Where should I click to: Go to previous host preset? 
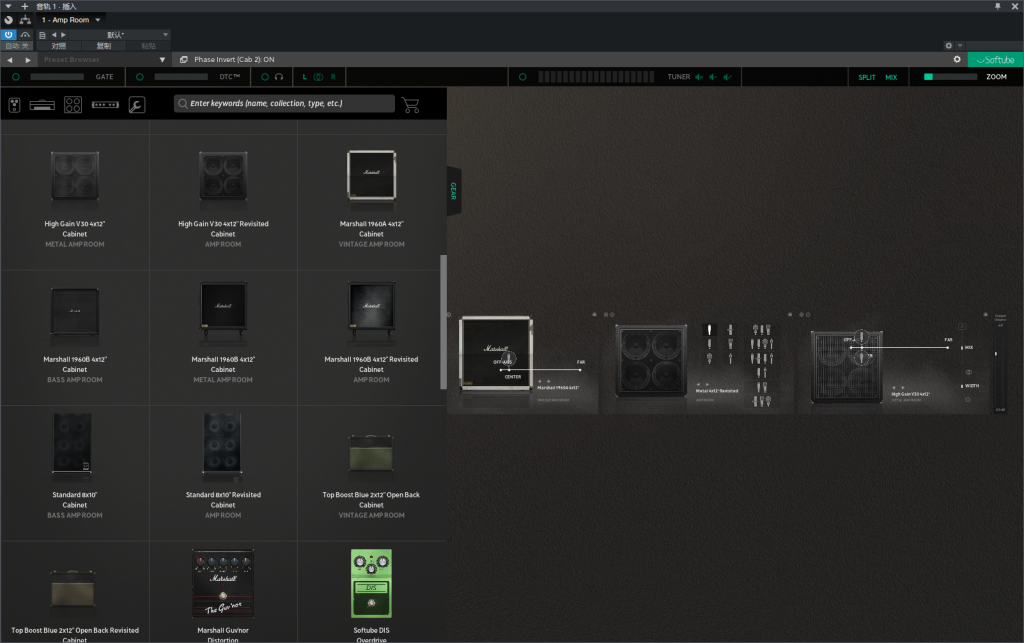point(54,35)
